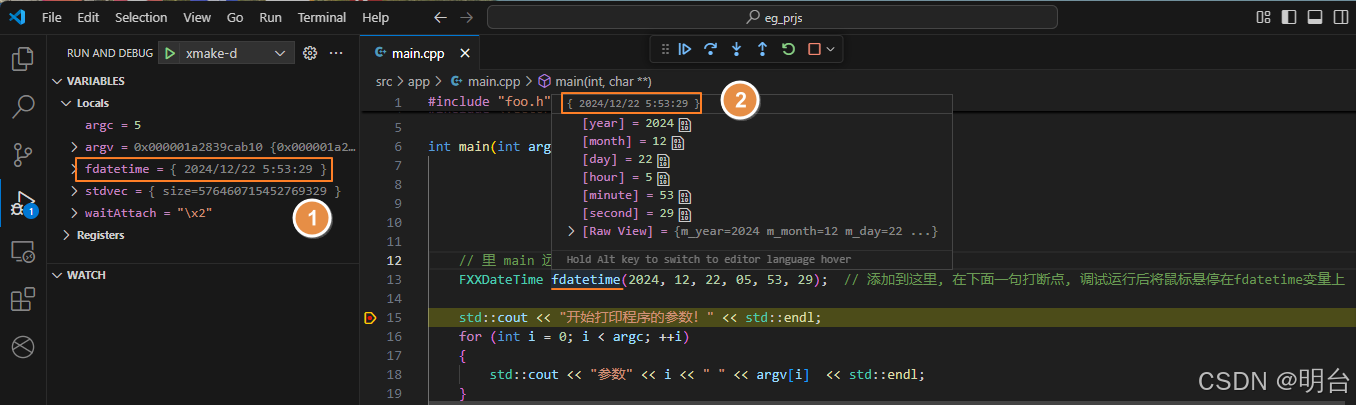View binary data for [day] value

(663, 160)
